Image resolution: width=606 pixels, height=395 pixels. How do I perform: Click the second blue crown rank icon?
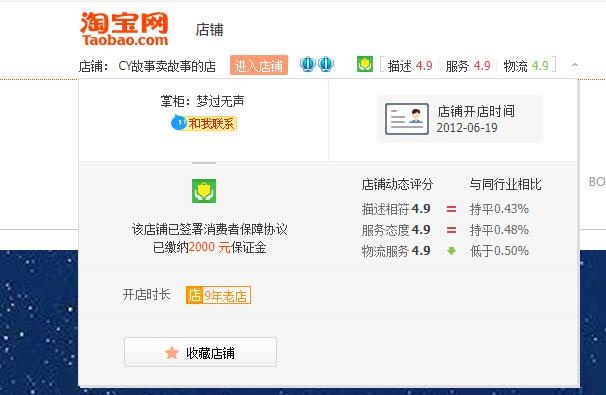(326, 64)
